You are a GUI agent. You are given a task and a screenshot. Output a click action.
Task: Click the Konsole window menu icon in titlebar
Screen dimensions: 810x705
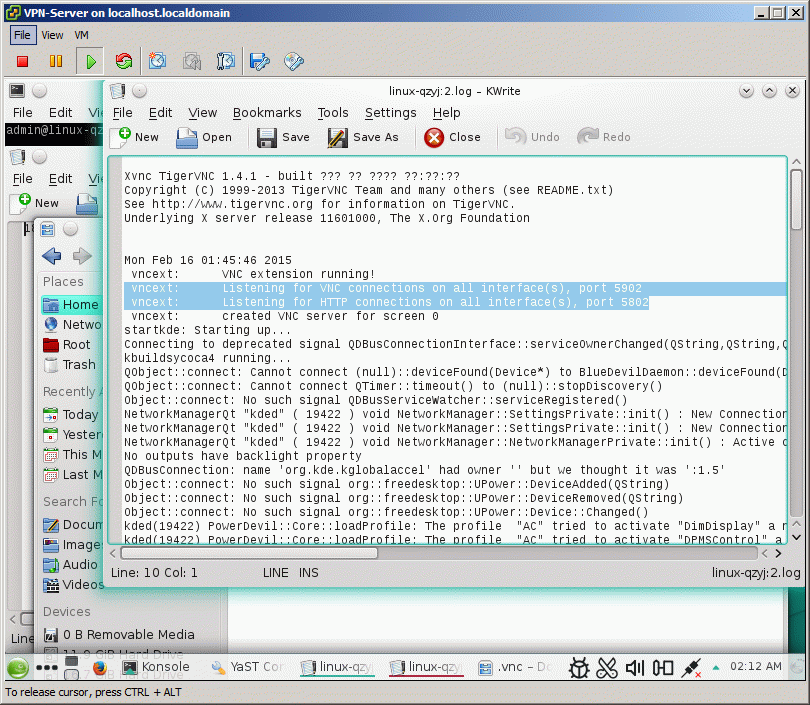[x=17, y=91]
